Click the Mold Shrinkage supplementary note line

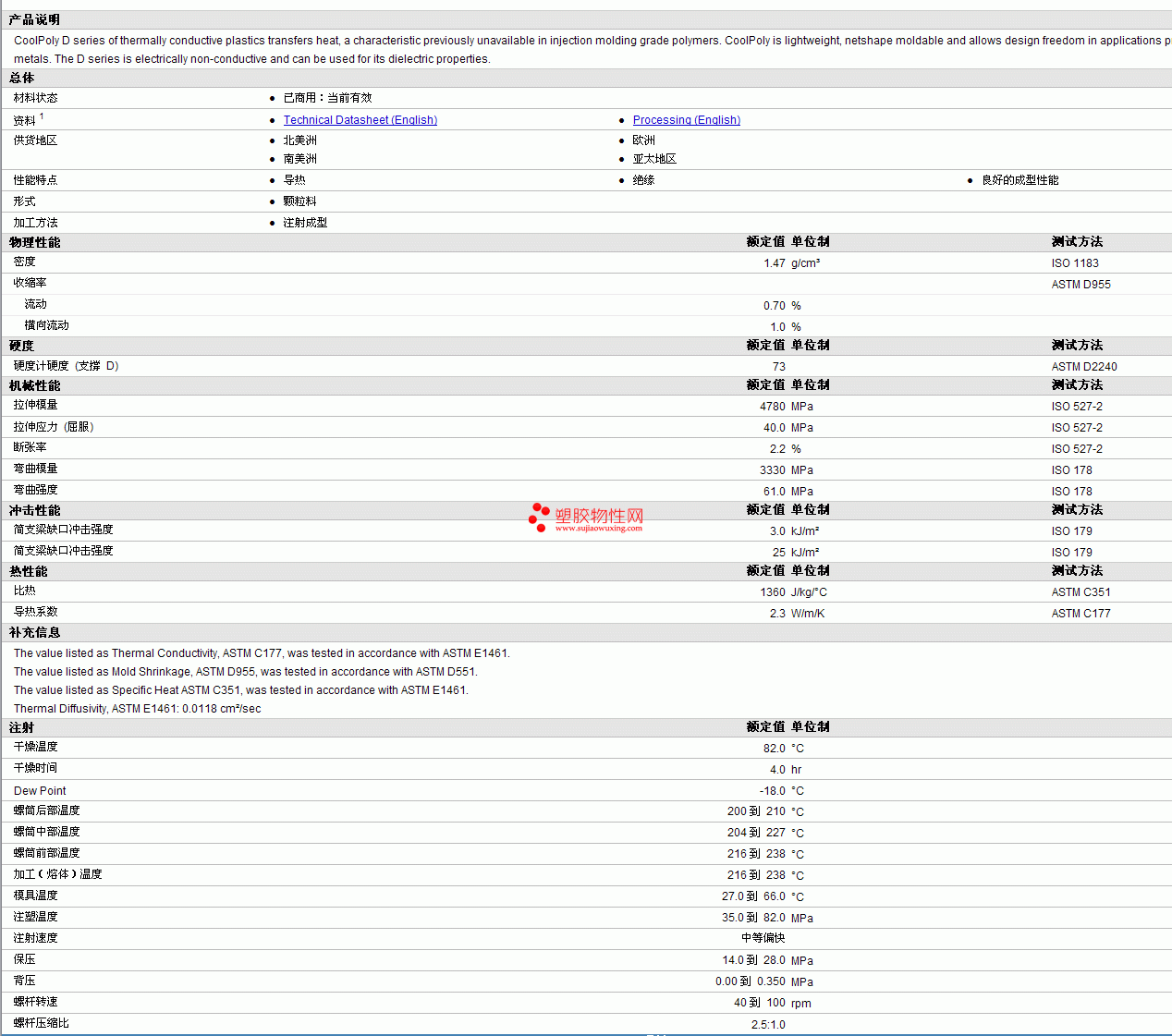coord(246,672)
